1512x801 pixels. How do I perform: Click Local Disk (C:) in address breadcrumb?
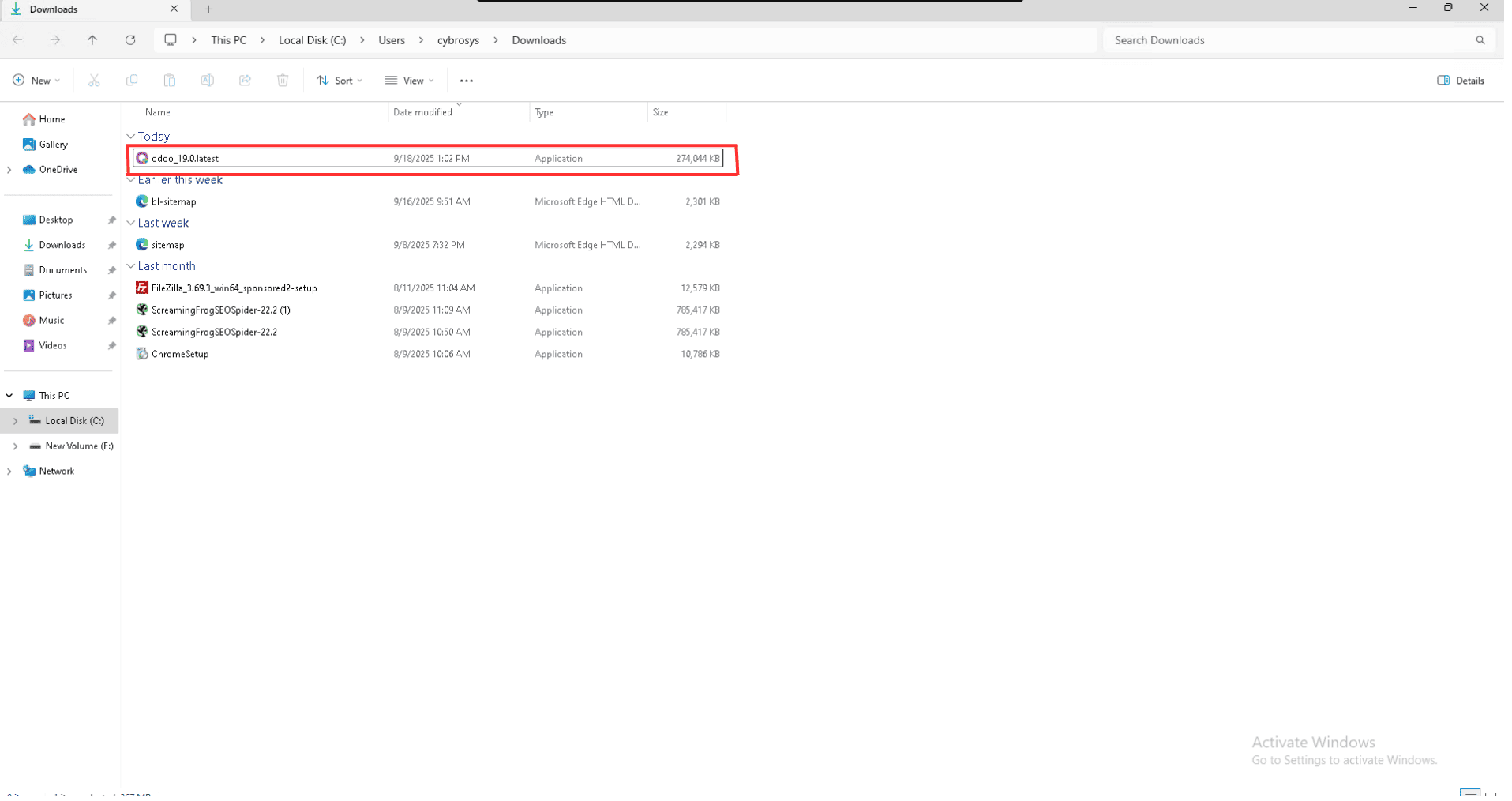[x=314, y=40]
